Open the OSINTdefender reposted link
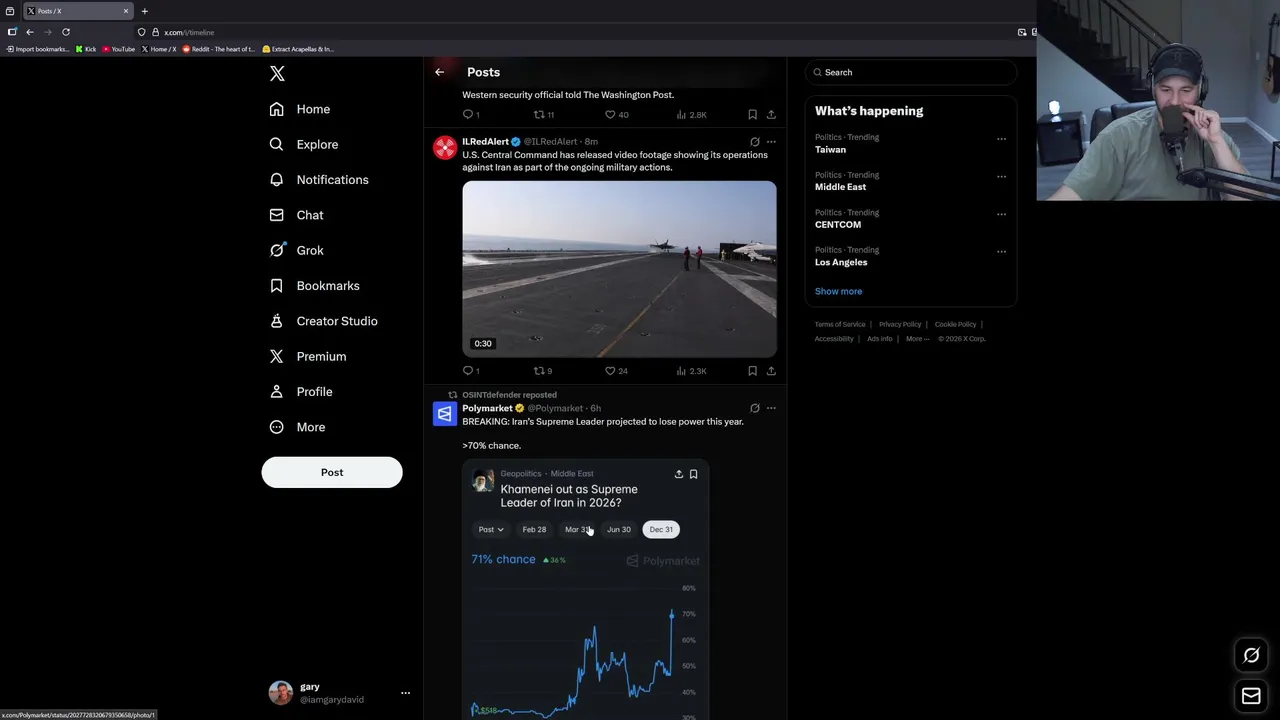The width and height of the screenshot is (1280, 720). [x=509, y=395]
